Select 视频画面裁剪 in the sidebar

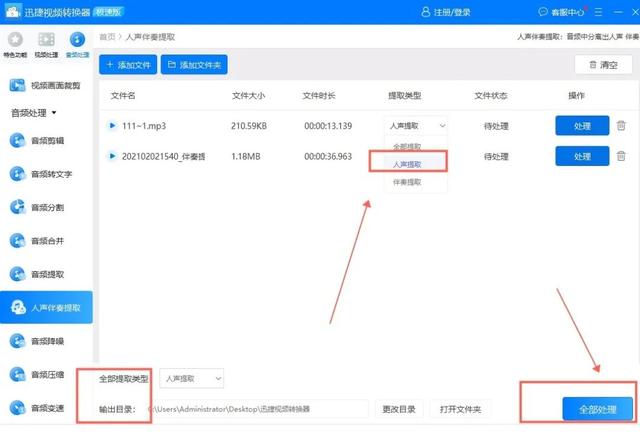(x=46, y=85)
